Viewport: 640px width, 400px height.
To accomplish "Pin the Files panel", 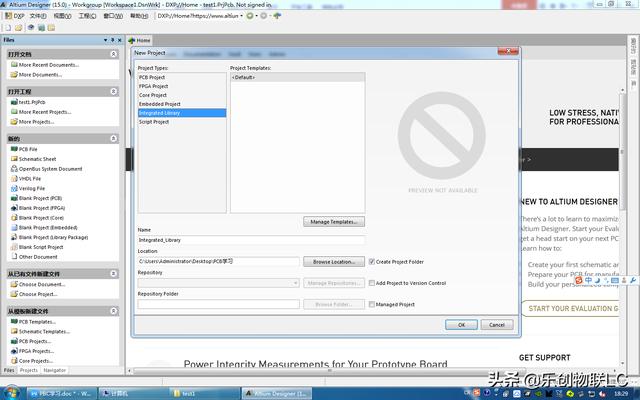I will pyautogui.click(x=113, y=40).
